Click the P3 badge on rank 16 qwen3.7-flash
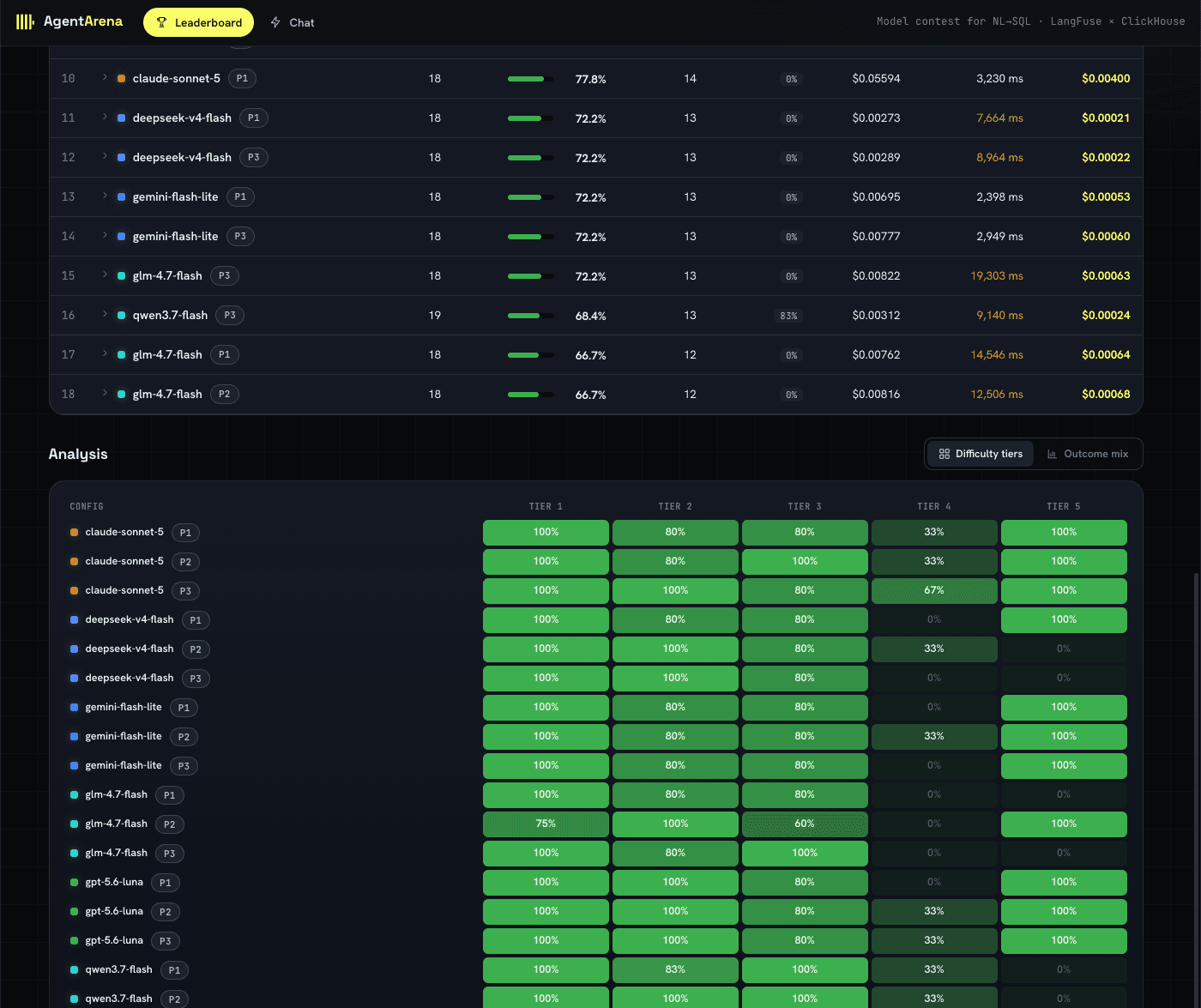The image size is (1201, 1008). click(230, 315)
